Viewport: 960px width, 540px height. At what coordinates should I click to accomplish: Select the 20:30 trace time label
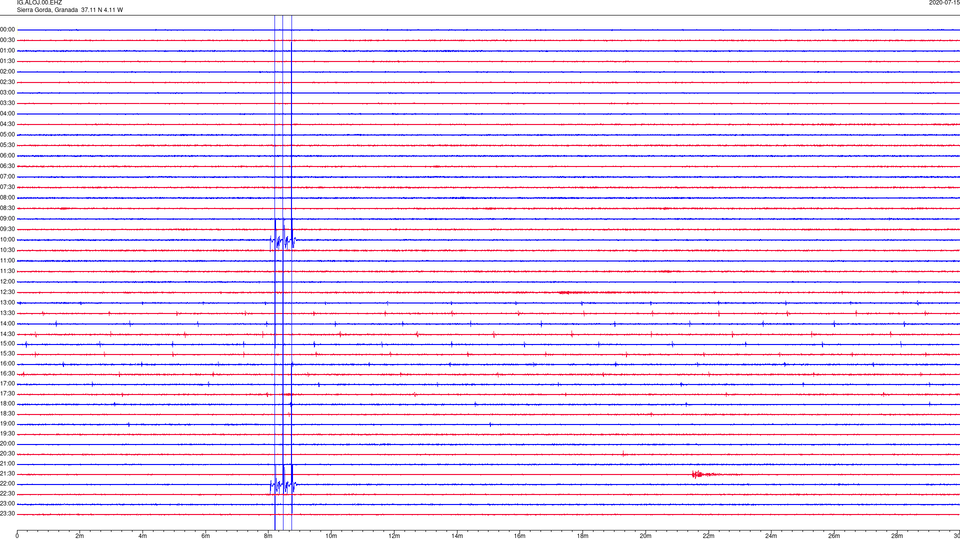[x=8, y=454]
